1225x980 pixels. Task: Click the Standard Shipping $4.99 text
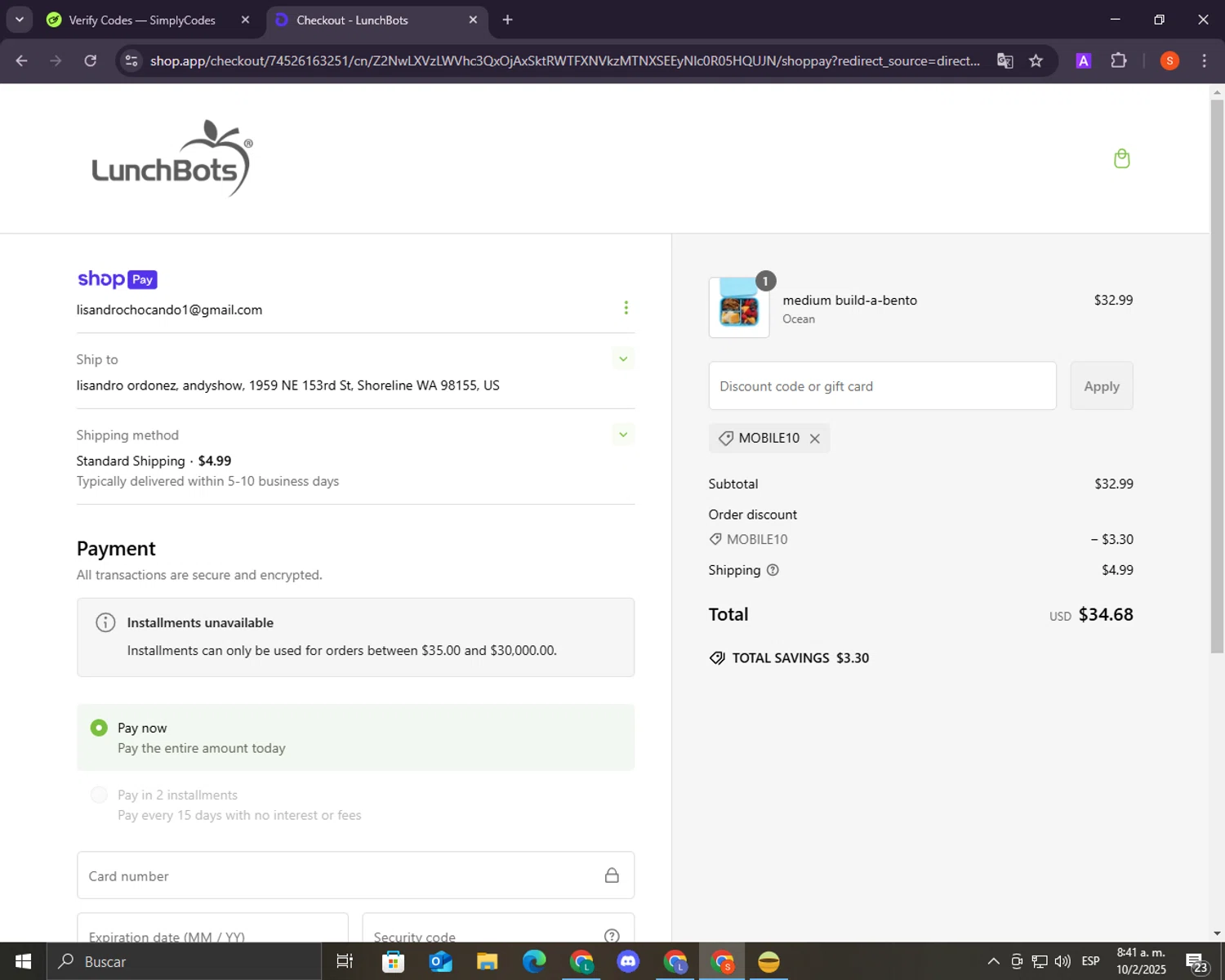tap(154, 461)
